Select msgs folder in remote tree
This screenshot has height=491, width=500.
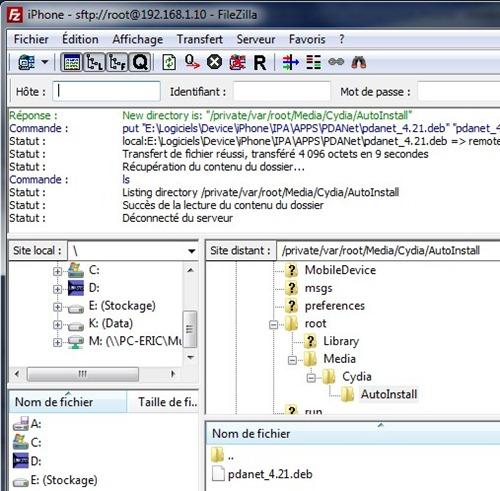click(318, 288)
